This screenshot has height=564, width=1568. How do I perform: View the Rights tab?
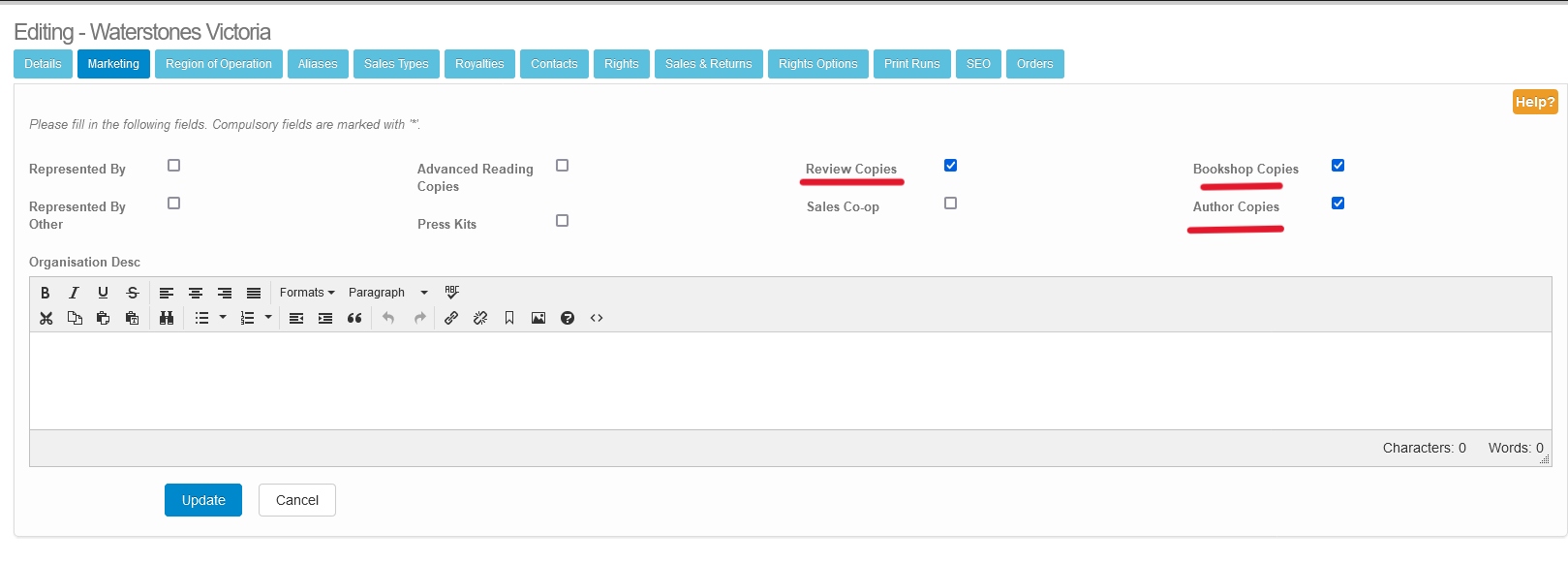(622, 64)
